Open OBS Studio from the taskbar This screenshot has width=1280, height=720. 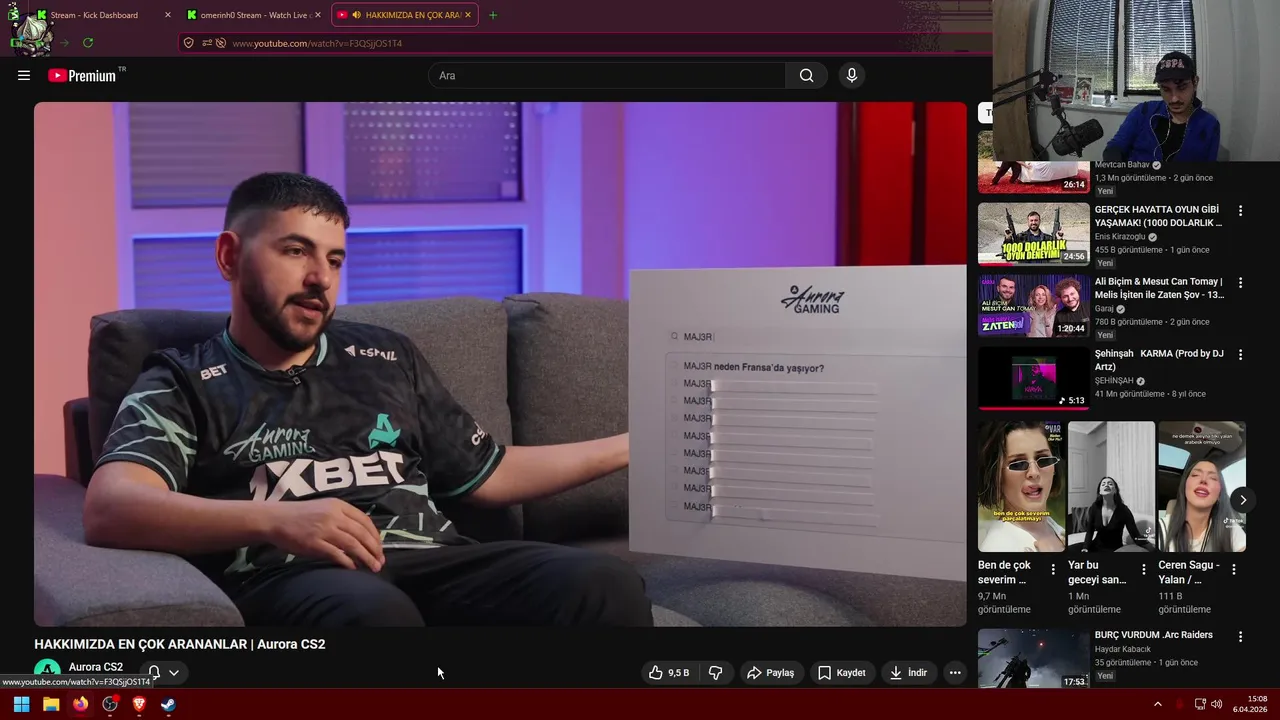click(110, 704)
